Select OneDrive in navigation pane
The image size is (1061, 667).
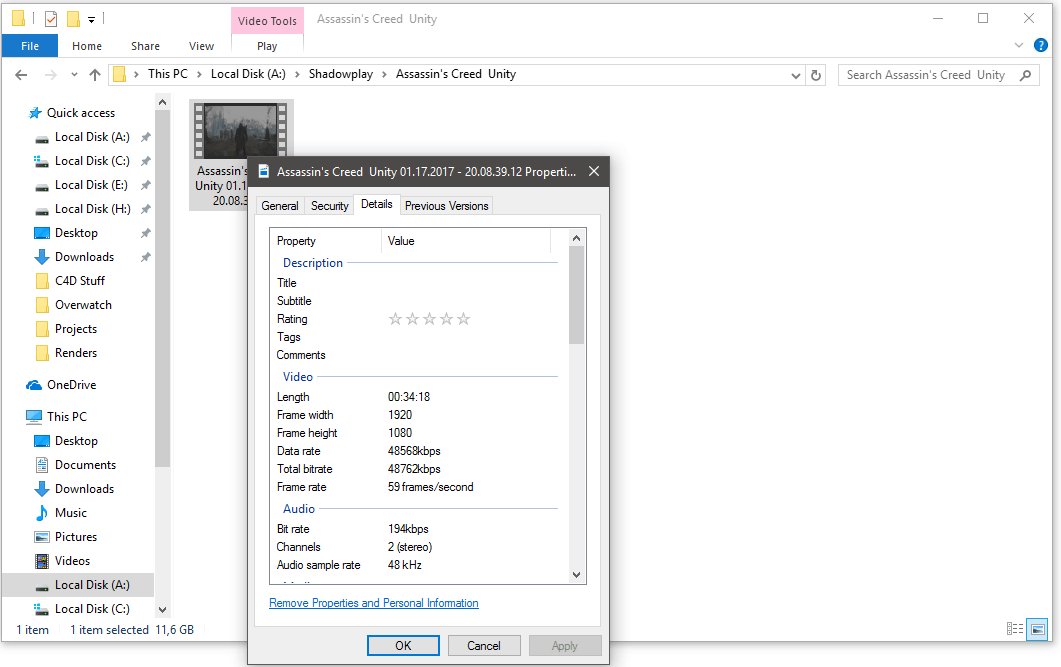[71, 385]
